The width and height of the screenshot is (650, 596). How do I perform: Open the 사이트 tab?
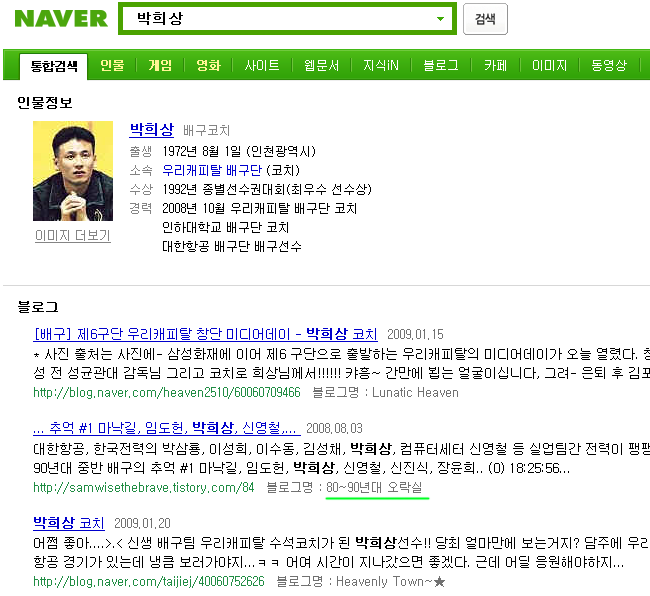click(262, 65)
